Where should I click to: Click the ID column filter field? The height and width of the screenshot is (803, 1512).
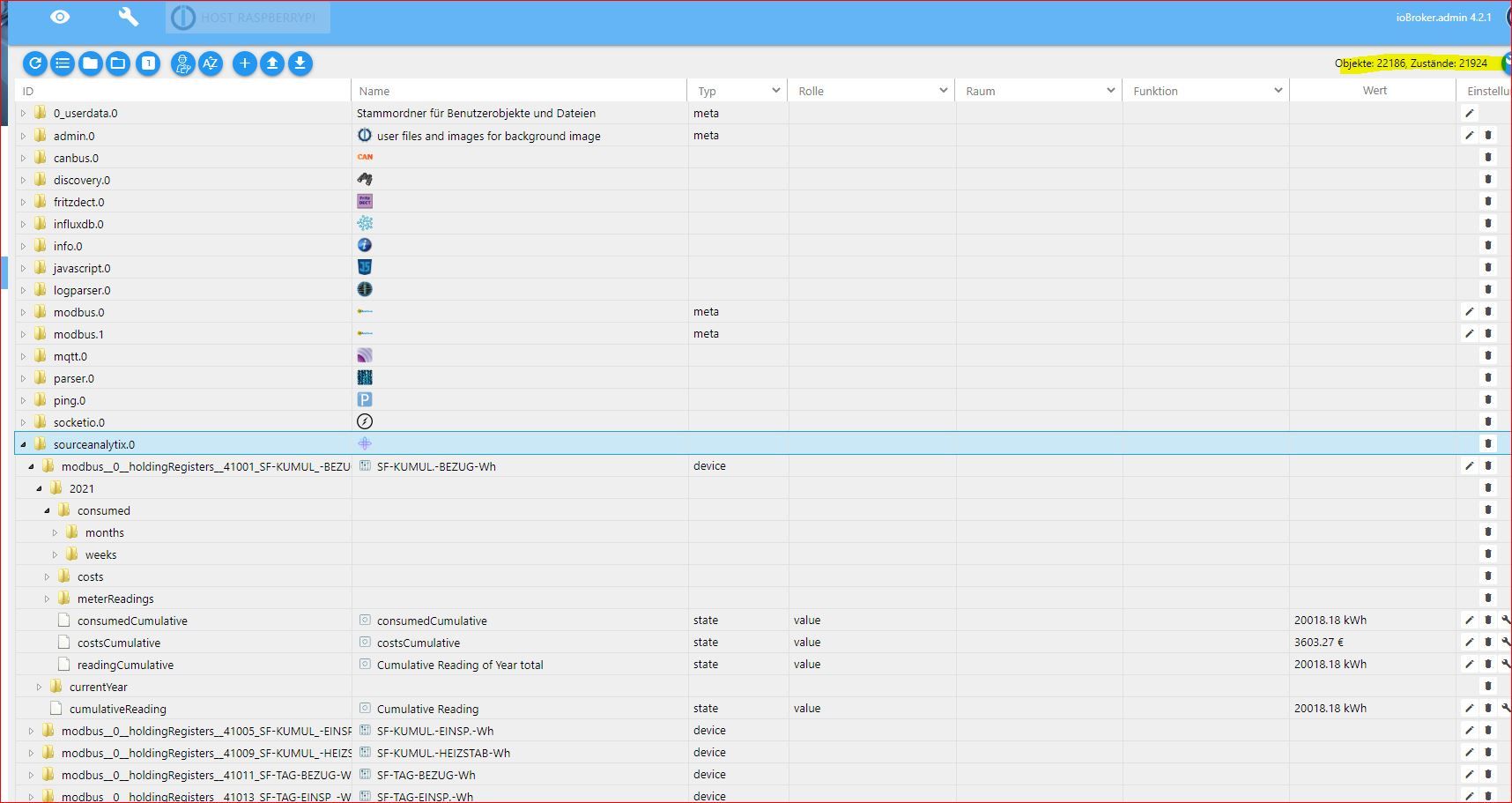coord(183,91)
